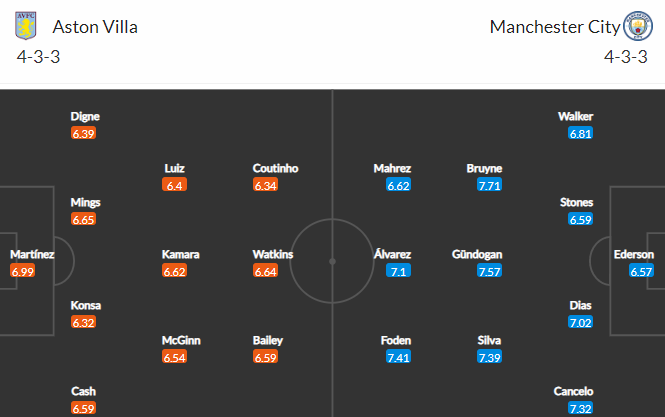Viewport: 665px width, 417px height.
Task: Click player name Cancelo
Action: pos(573,391)
